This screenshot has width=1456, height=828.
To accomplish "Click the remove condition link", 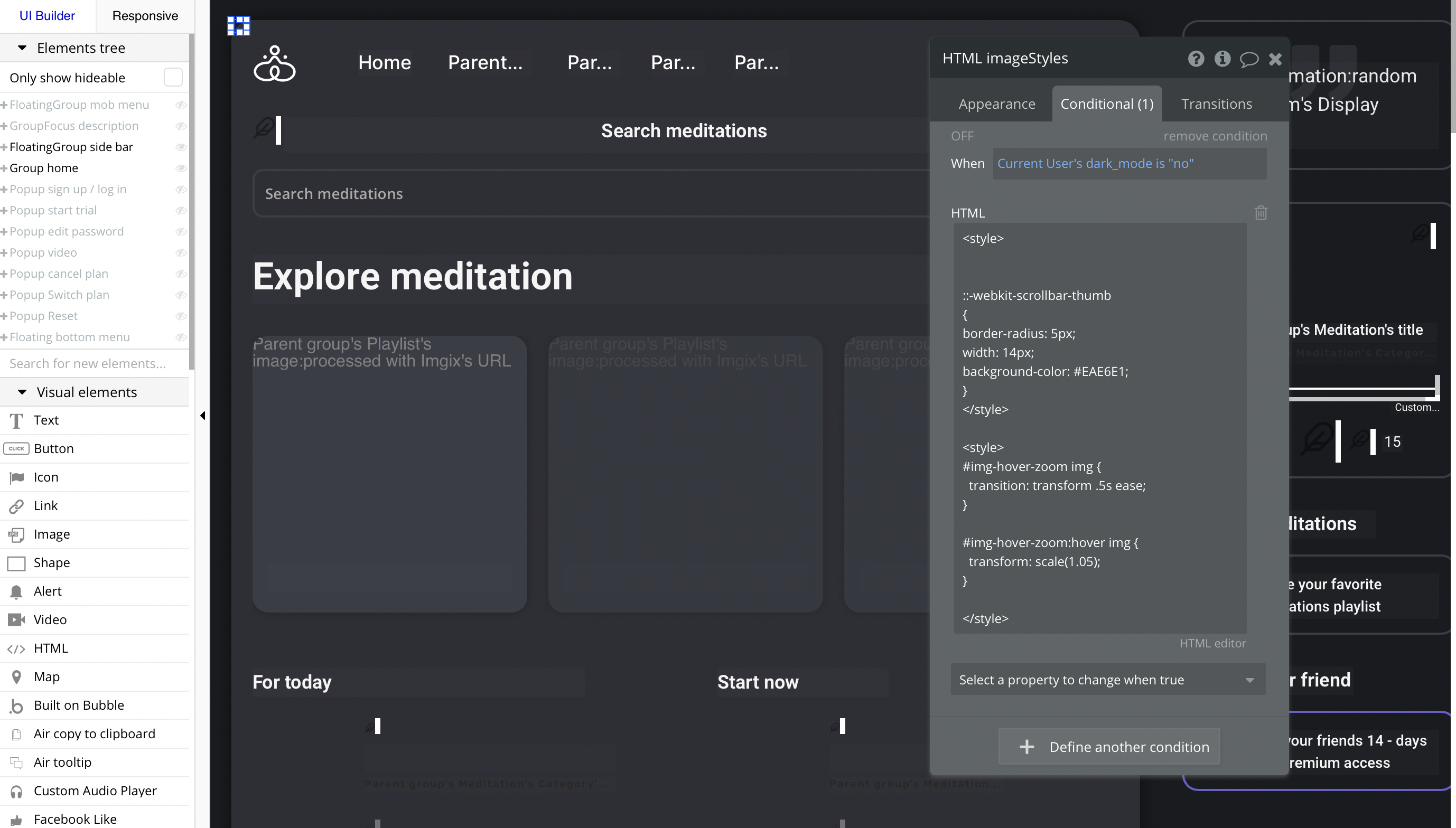I will pos(1215,136).
